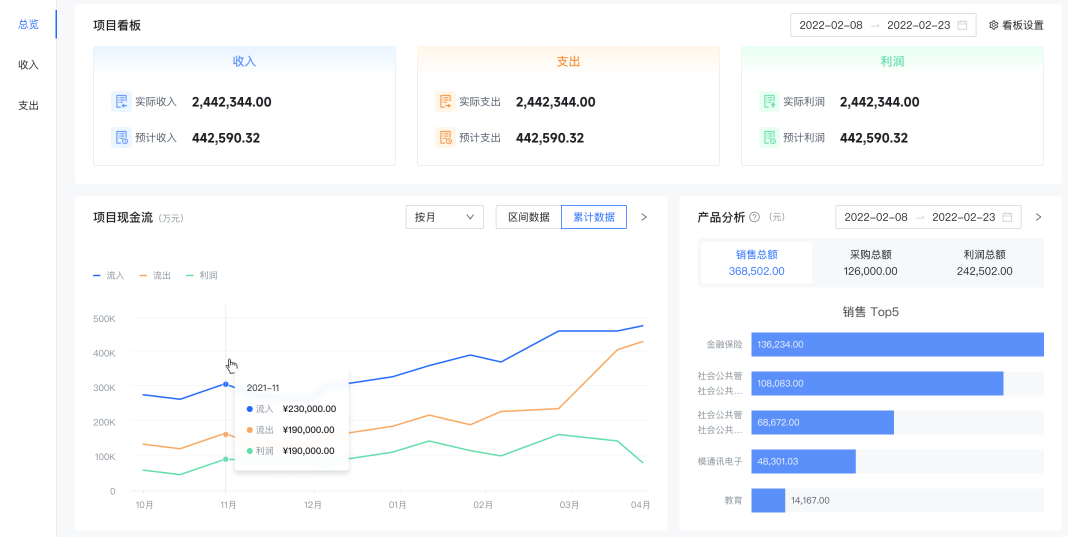Click the 收入 card header

(245, 61)
